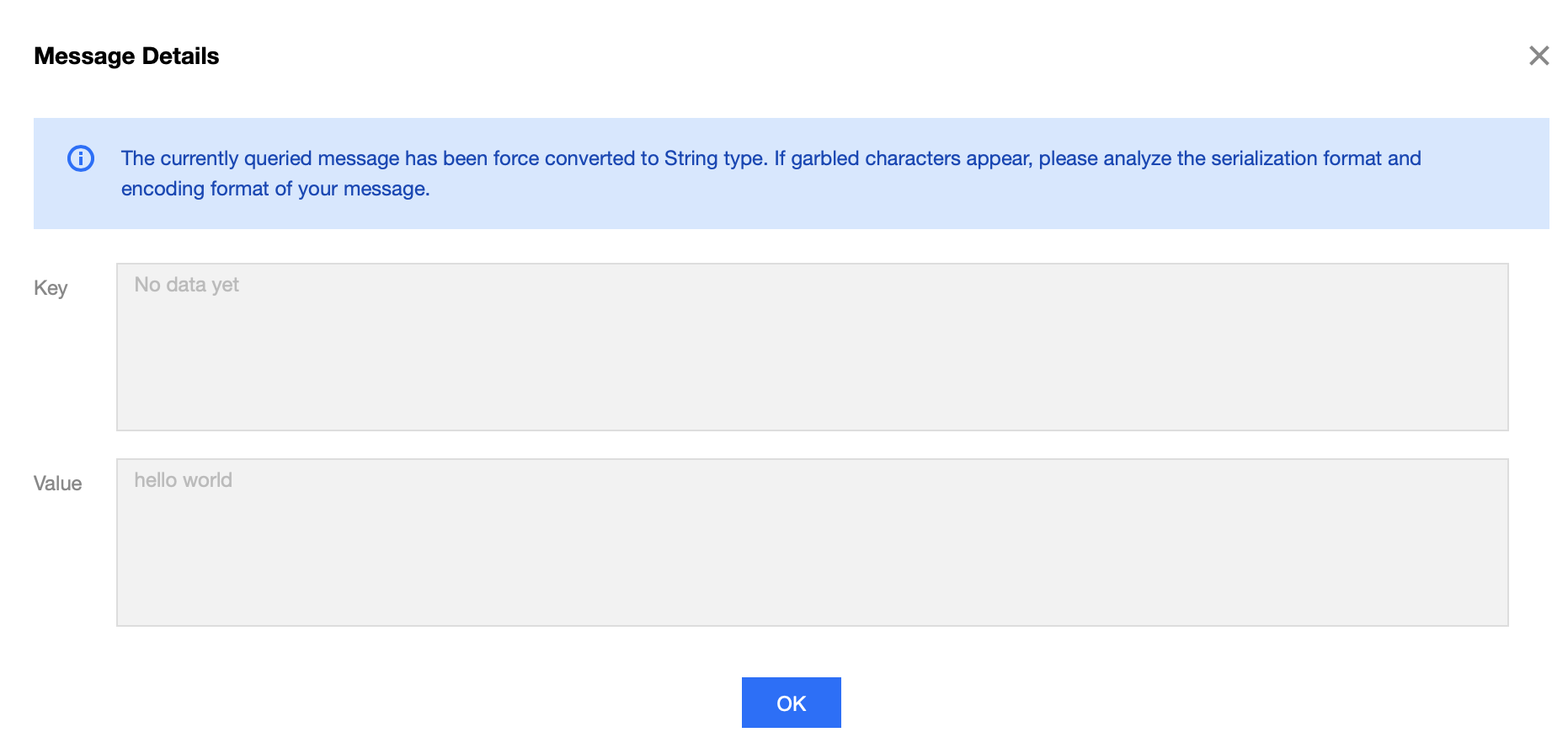Click the 'encoding format of your message' line
This screenshot has width=1568, height=743.
[x=275, y=189]
